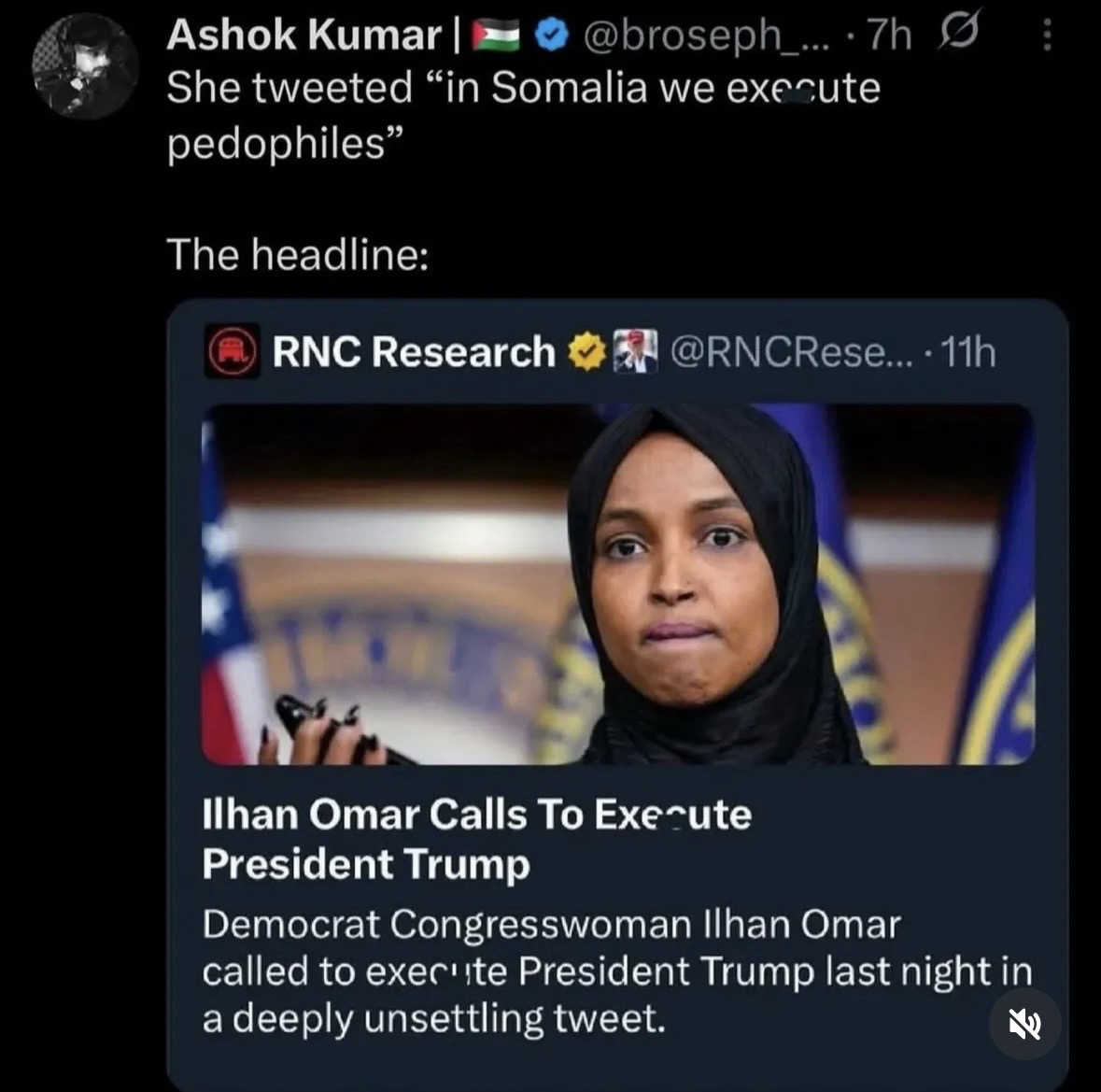
Task: Click the blue verified badge
Action: click(x=553, y=35)
